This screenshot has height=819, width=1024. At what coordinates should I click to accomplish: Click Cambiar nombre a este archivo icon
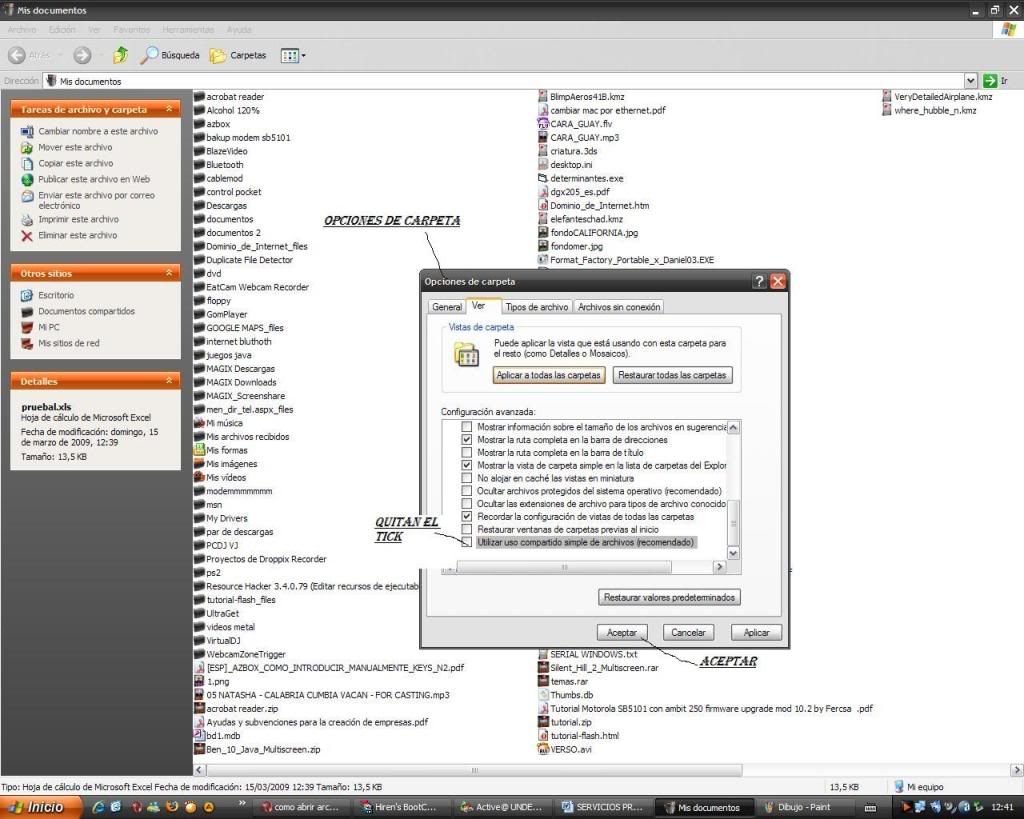[x=27, y=131]
